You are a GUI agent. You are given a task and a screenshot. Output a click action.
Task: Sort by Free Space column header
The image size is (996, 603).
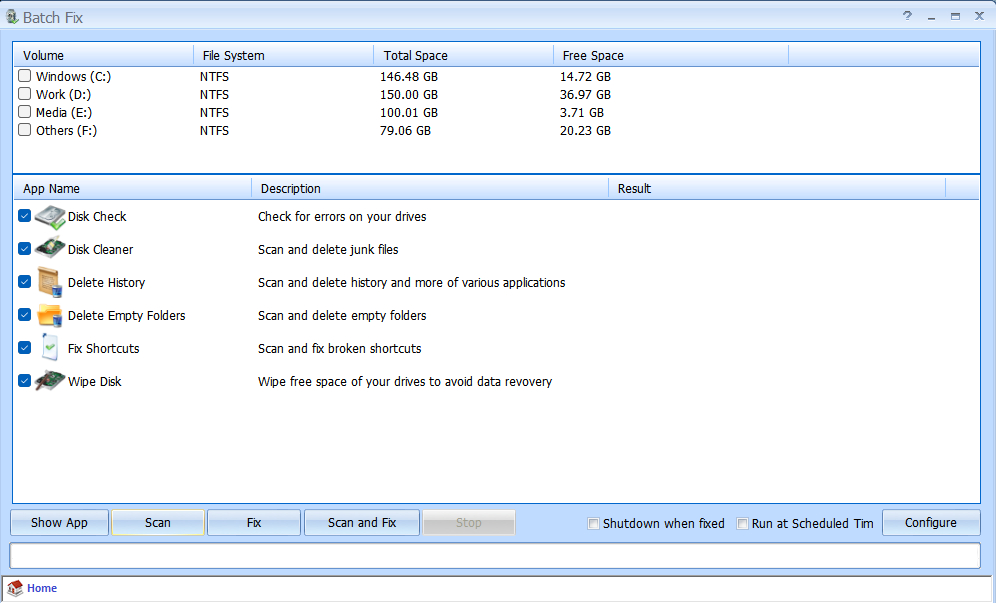coord(670,55)
